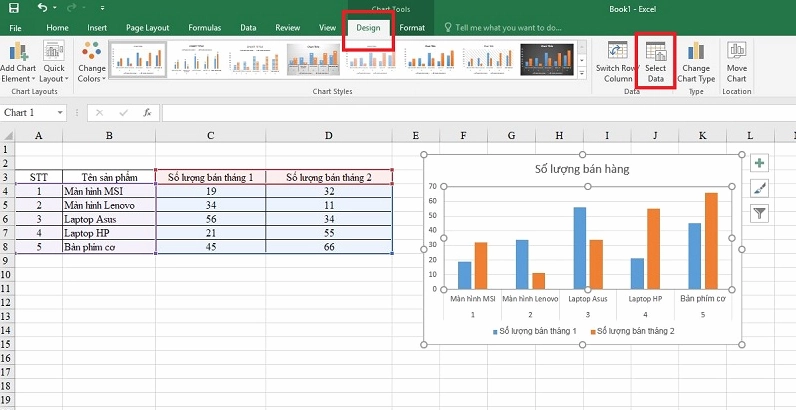Open the Name Box dropdown arrow
The width and height of the screenshot is (796, 410).
coord(60,113)
